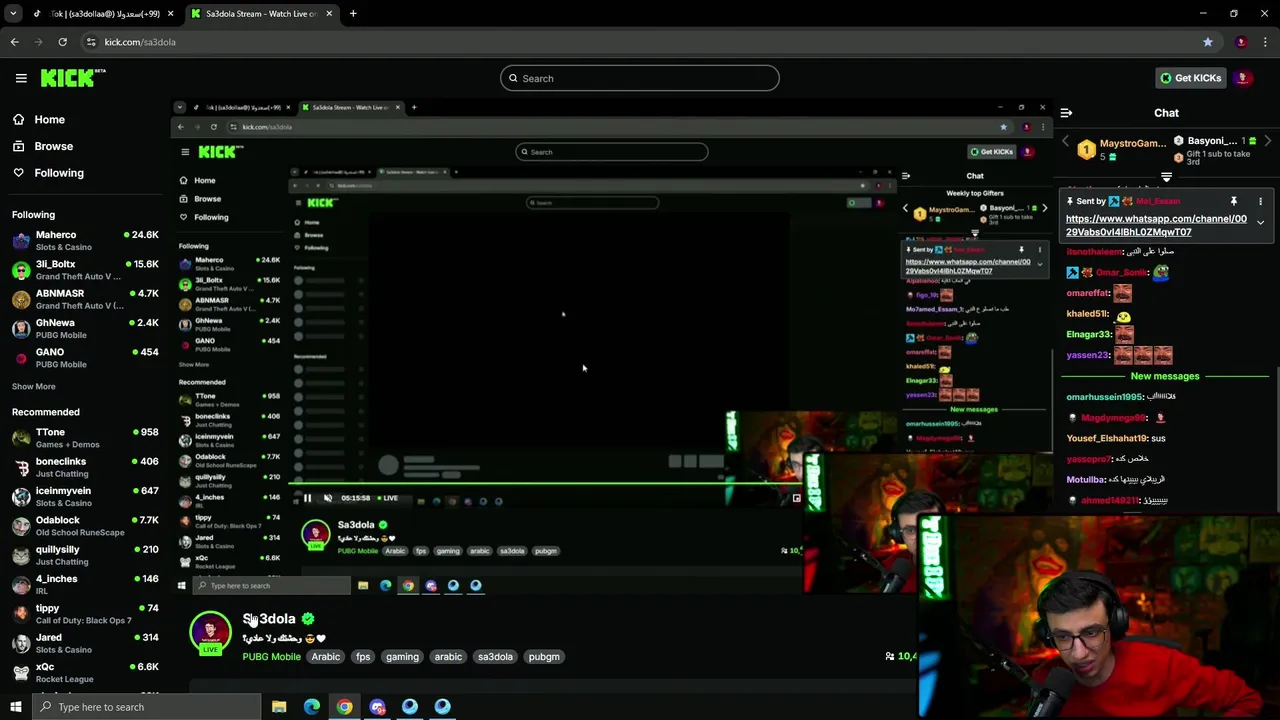
Task: Click chat username Yousef_Elshahat19
Action: 1106,438
